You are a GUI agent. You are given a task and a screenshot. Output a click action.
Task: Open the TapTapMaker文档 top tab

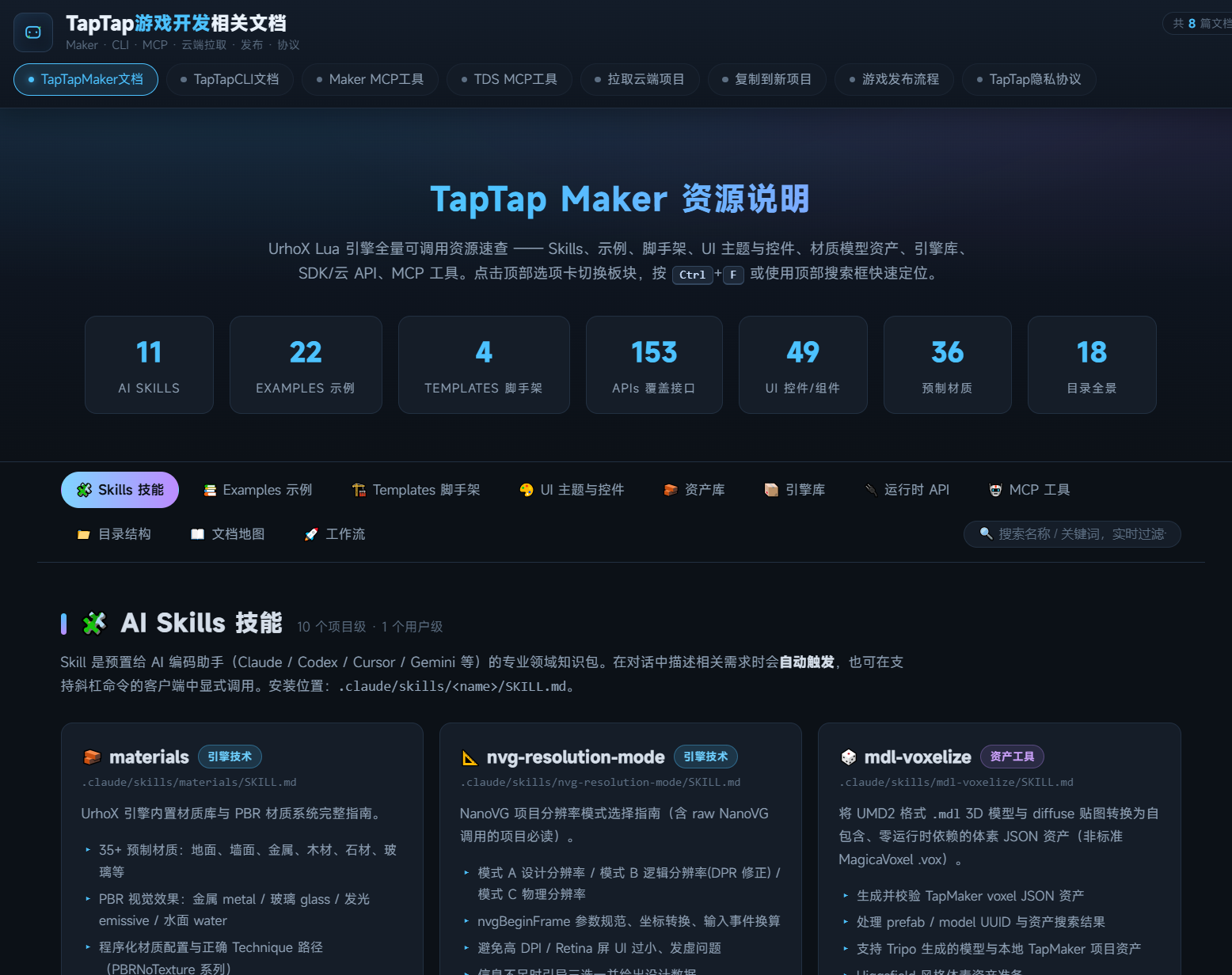[x=86, y=79]
